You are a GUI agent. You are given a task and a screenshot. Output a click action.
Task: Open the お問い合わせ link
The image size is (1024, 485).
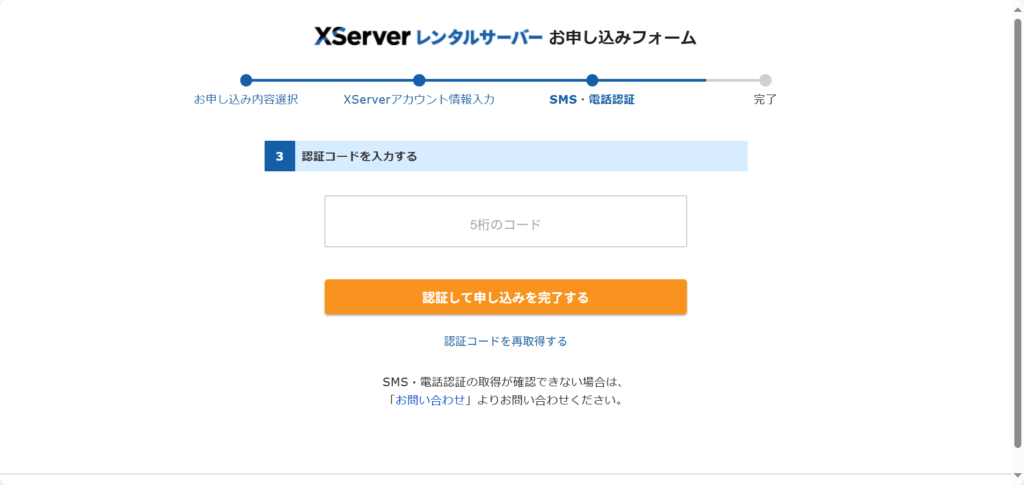coord(429,400)
